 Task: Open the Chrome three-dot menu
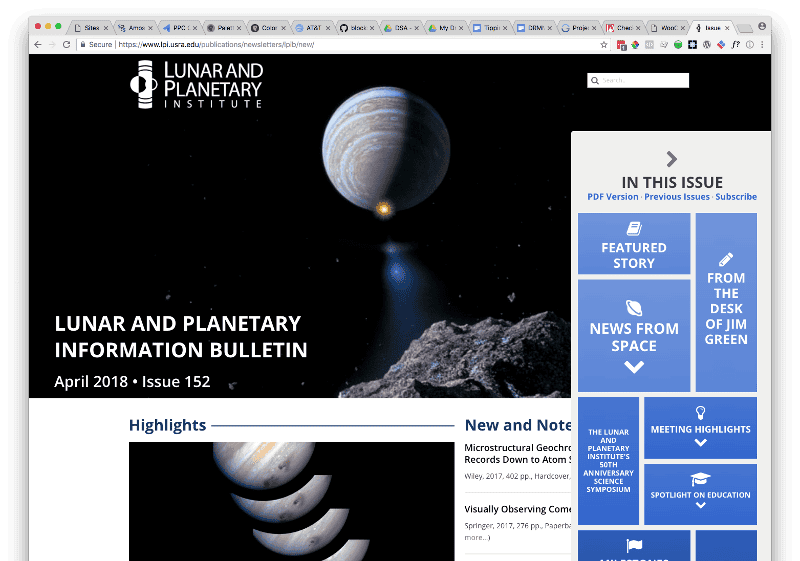pos(762,44)
